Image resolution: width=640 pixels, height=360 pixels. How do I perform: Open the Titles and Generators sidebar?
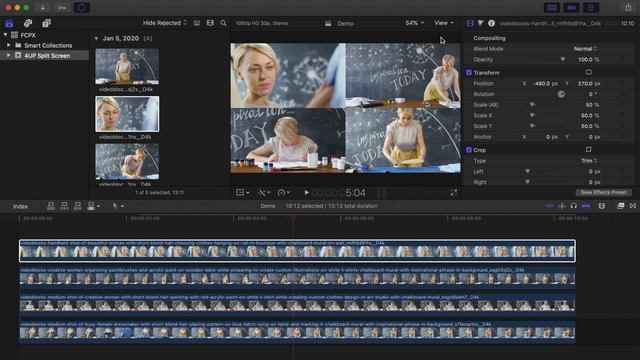pos(46,23)
